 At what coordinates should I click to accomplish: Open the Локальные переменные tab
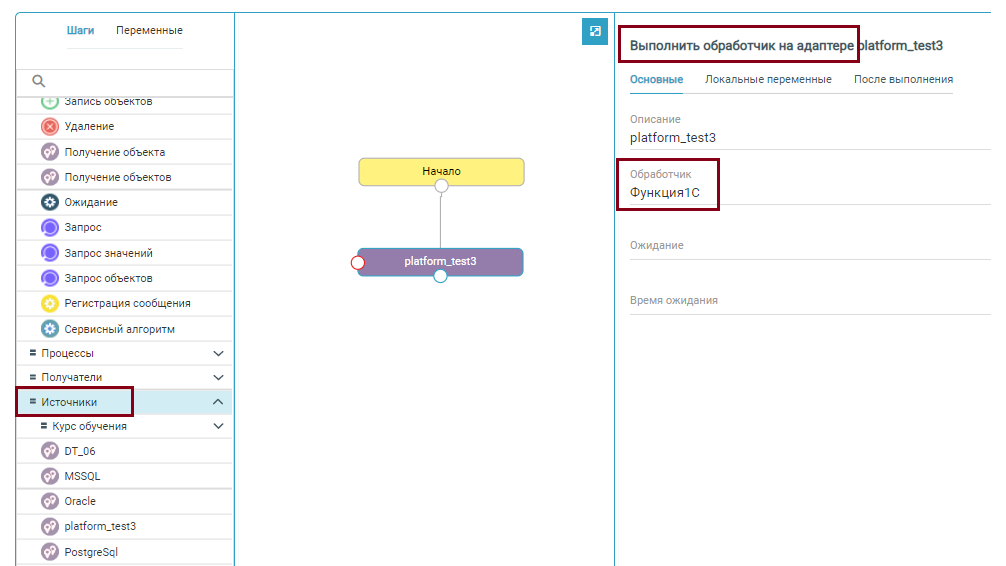(x=767, y=79)
